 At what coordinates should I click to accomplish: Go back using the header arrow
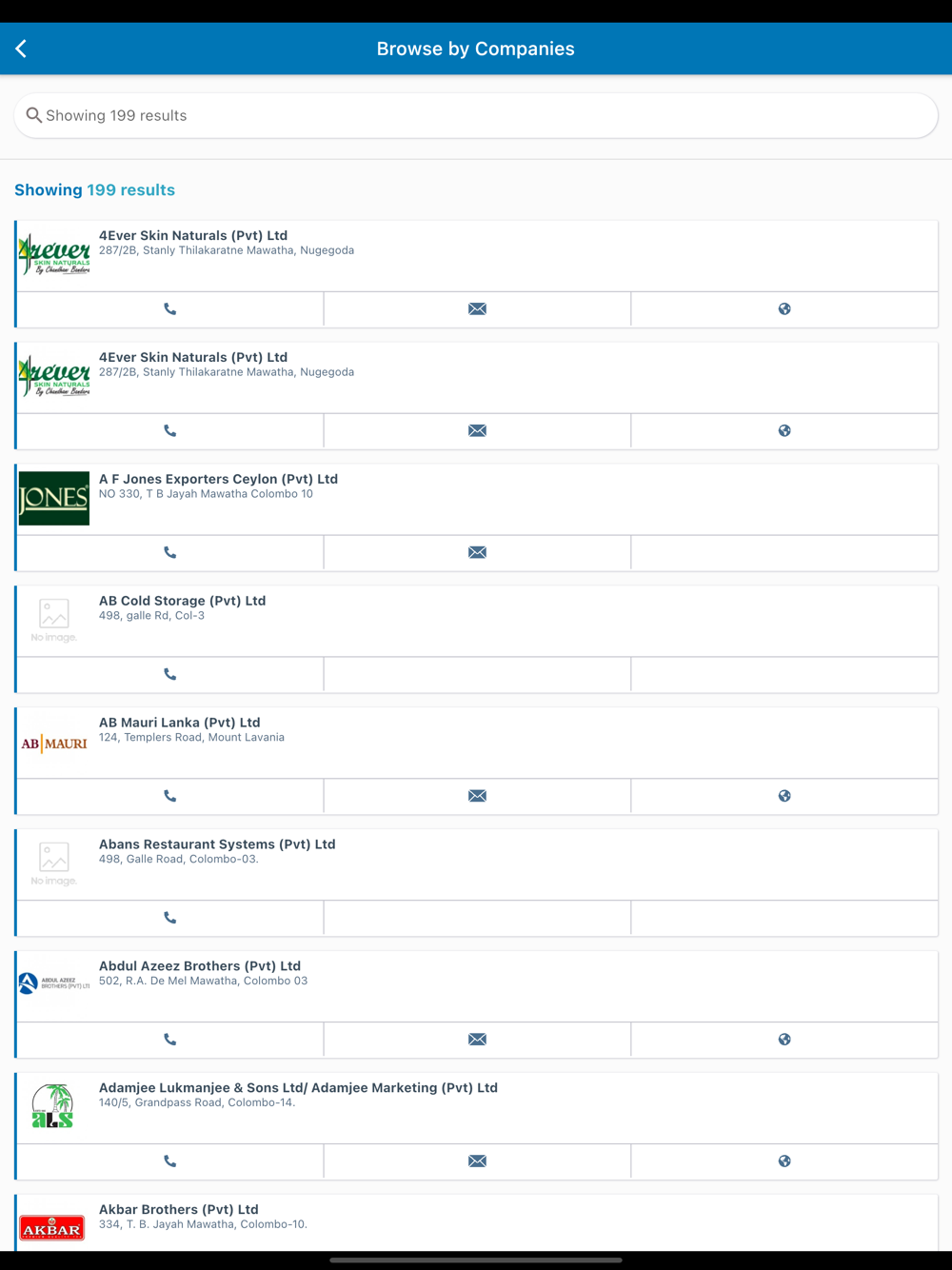(x=21, y=49)
